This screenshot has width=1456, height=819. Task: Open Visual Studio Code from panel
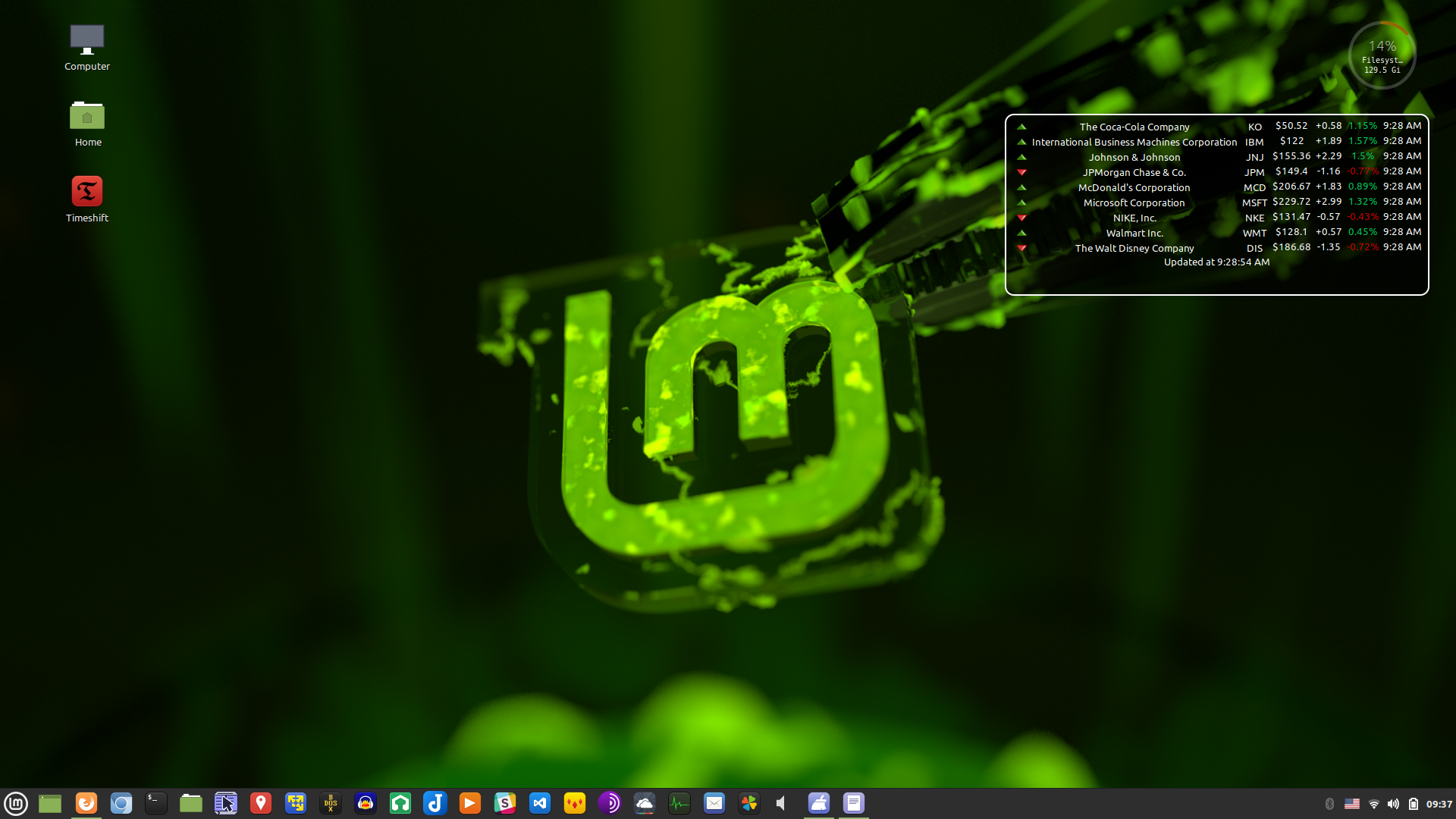[x=540, y=803]
